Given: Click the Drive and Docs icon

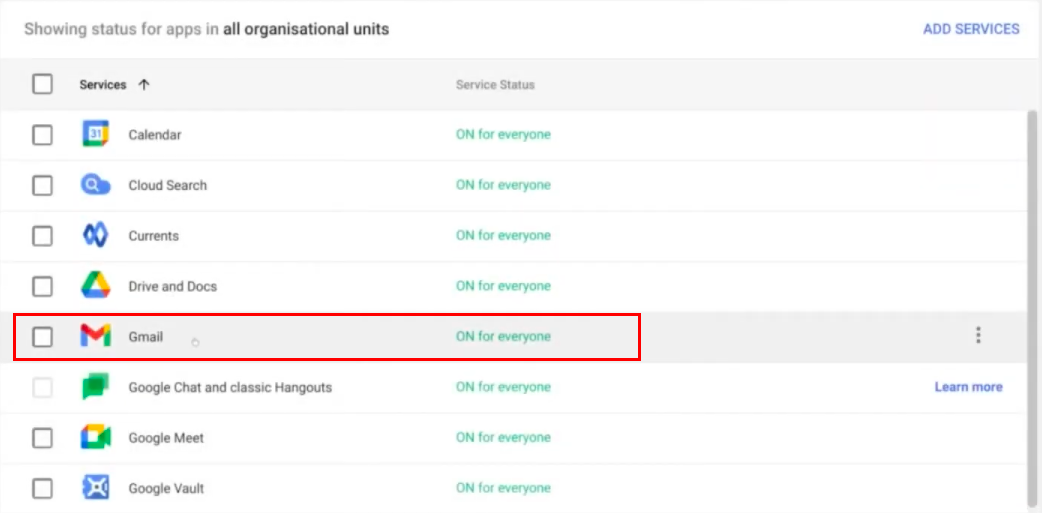Looking at the screenshot, I should [95, 286].
